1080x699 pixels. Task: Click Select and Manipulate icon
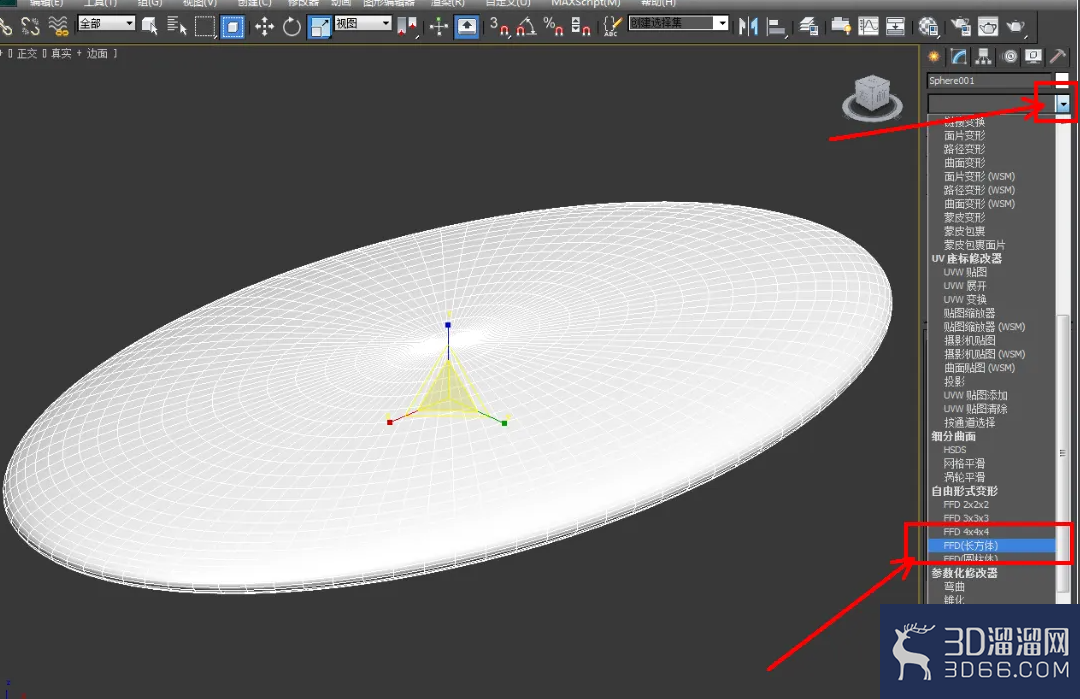[439, 27]
